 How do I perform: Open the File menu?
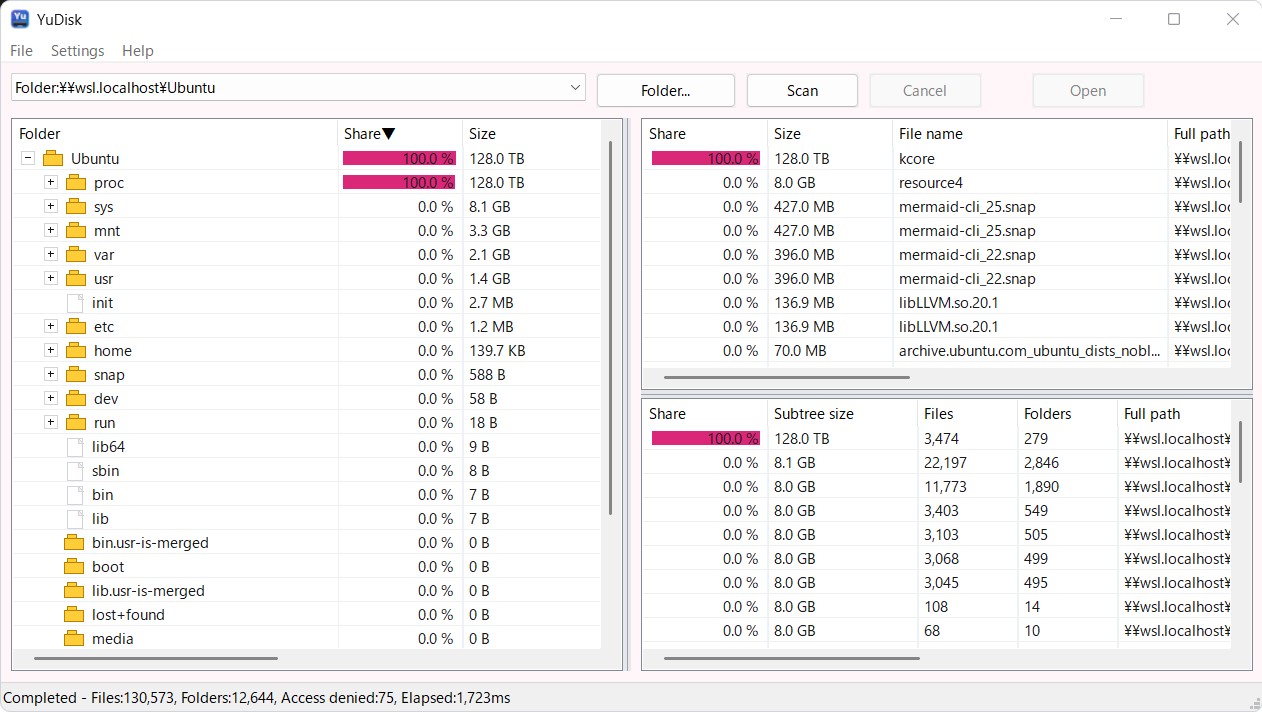(x=21, y=50)
